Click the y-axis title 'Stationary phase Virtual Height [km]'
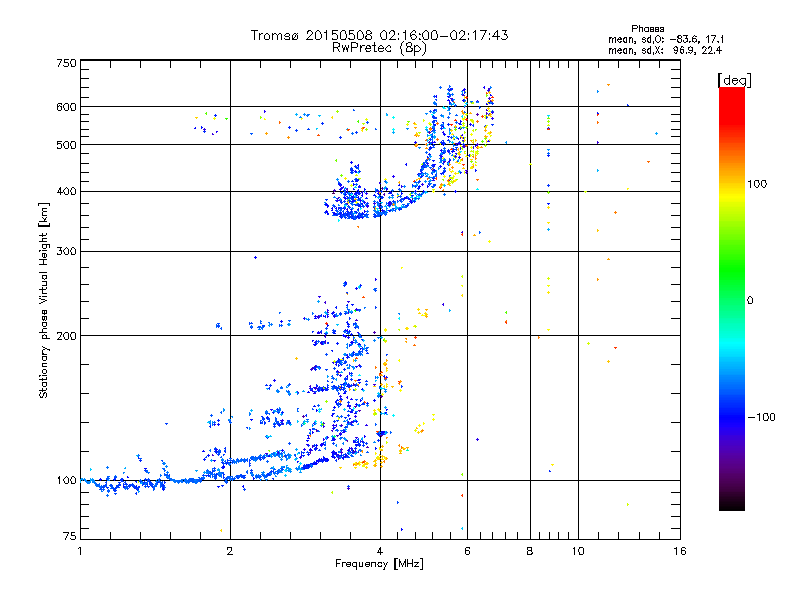The image size is (800, 600). (44, 300)
